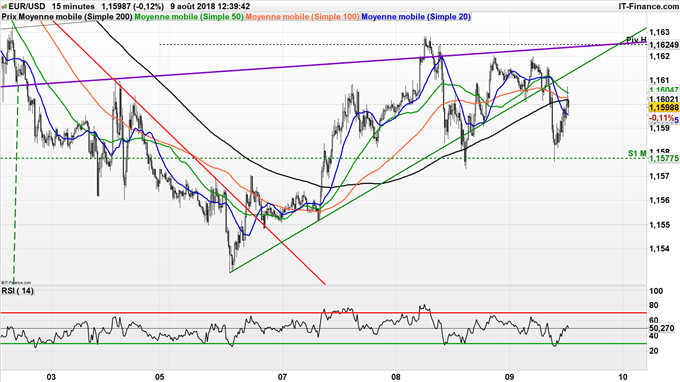Image resolution: width=680 pixels, height=382 pixels.
Task: Click the 9 août 2018 12:39:42 timestamp
Action: (210, 7)
